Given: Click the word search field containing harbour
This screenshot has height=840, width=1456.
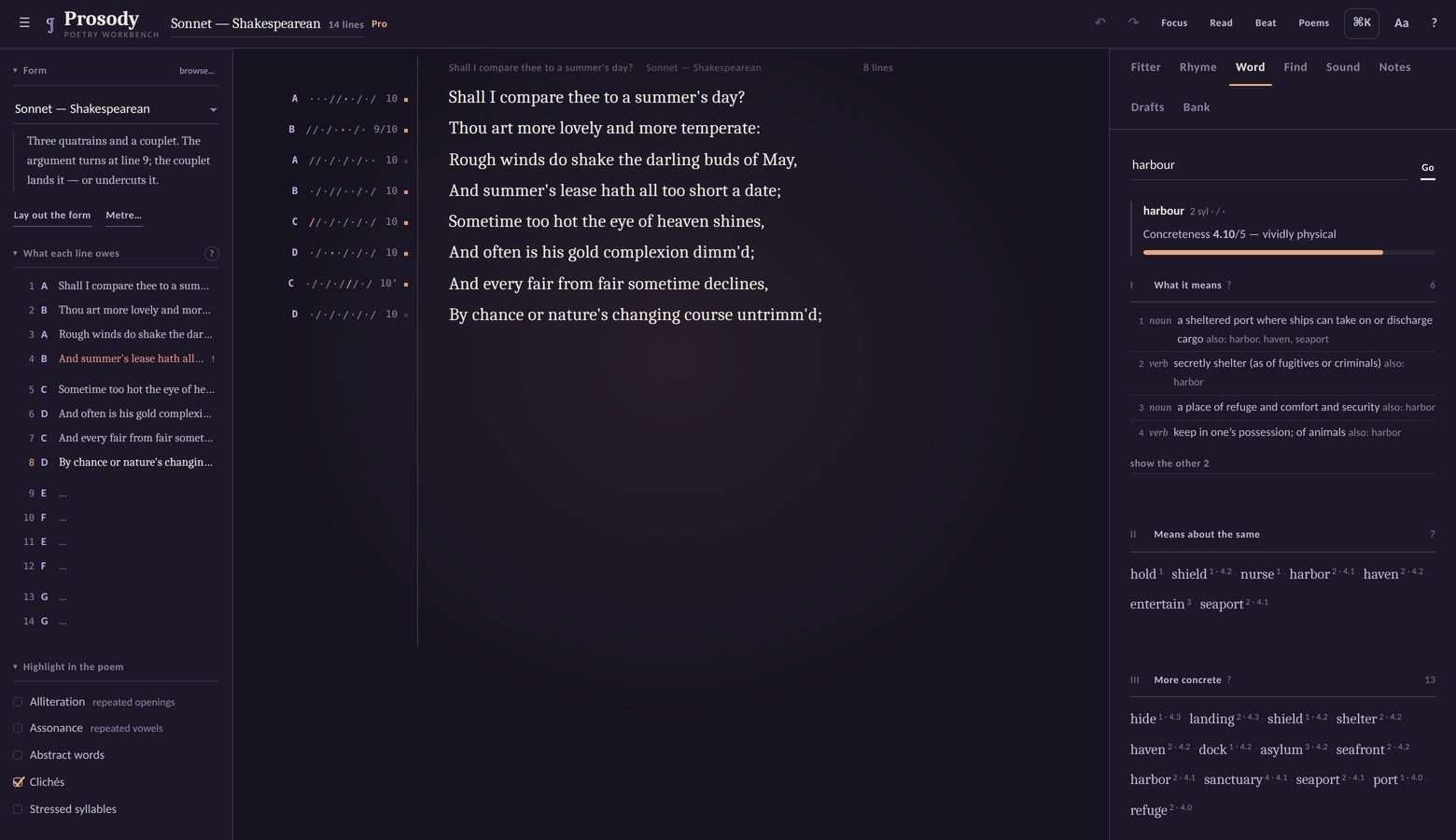Looking at the screenshot, I should point(1267,165).
